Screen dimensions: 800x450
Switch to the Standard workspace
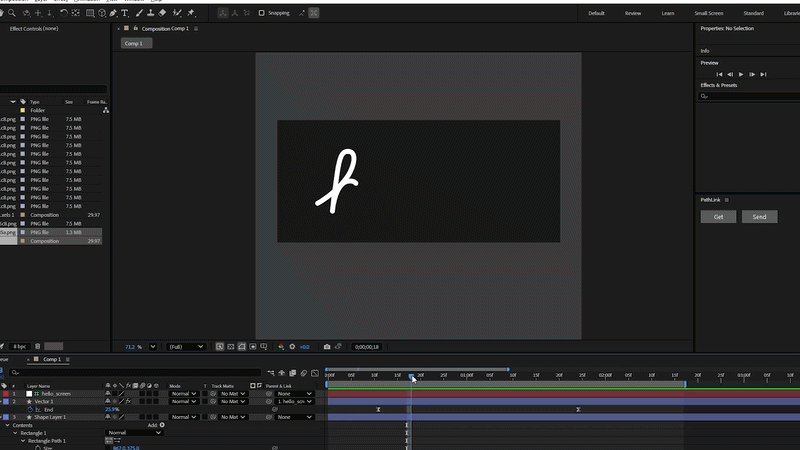753,13
